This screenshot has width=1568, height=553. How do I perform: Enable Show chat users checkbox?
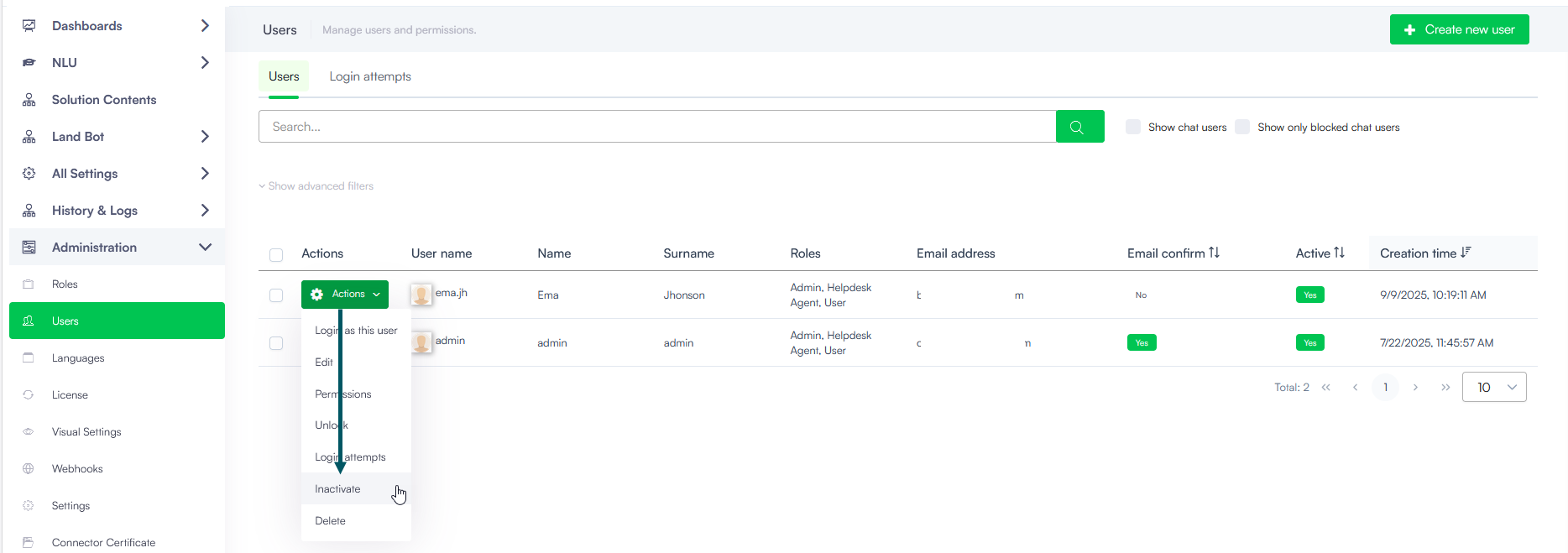(x=1133, y=127)
